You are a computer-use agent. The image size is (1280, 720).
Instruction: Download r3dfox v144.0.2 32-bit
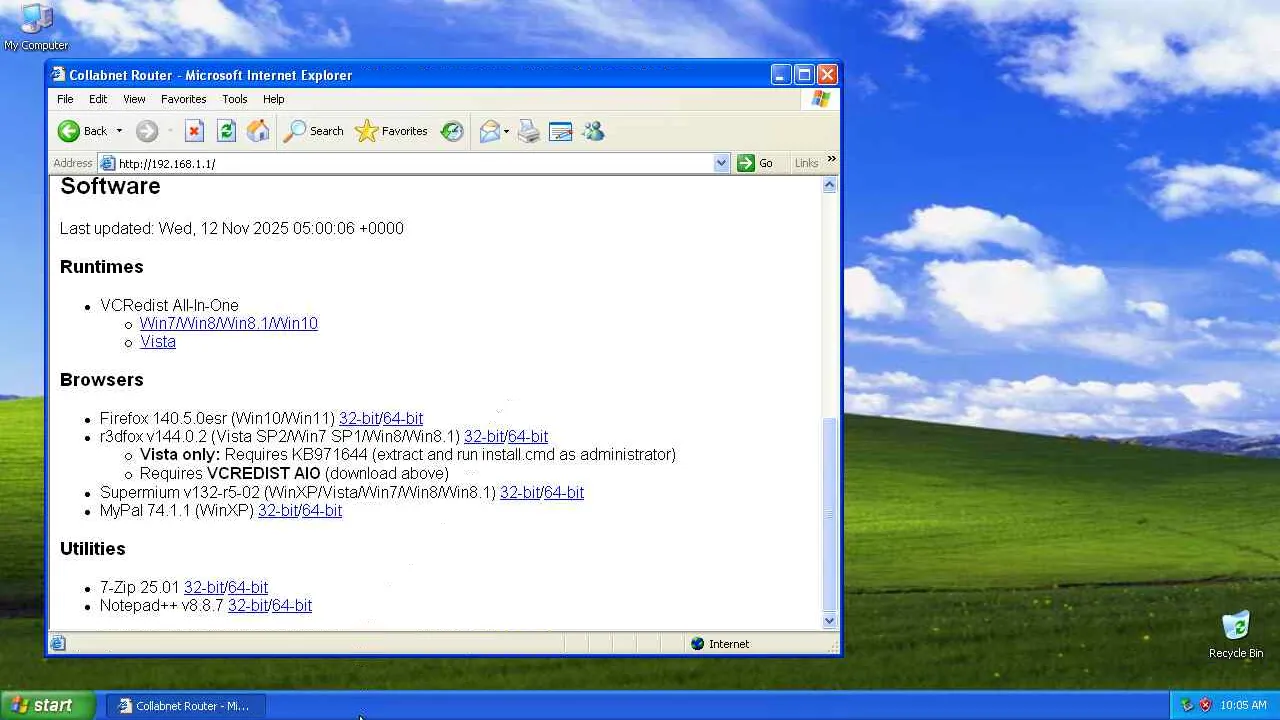(x=484, y=437)
